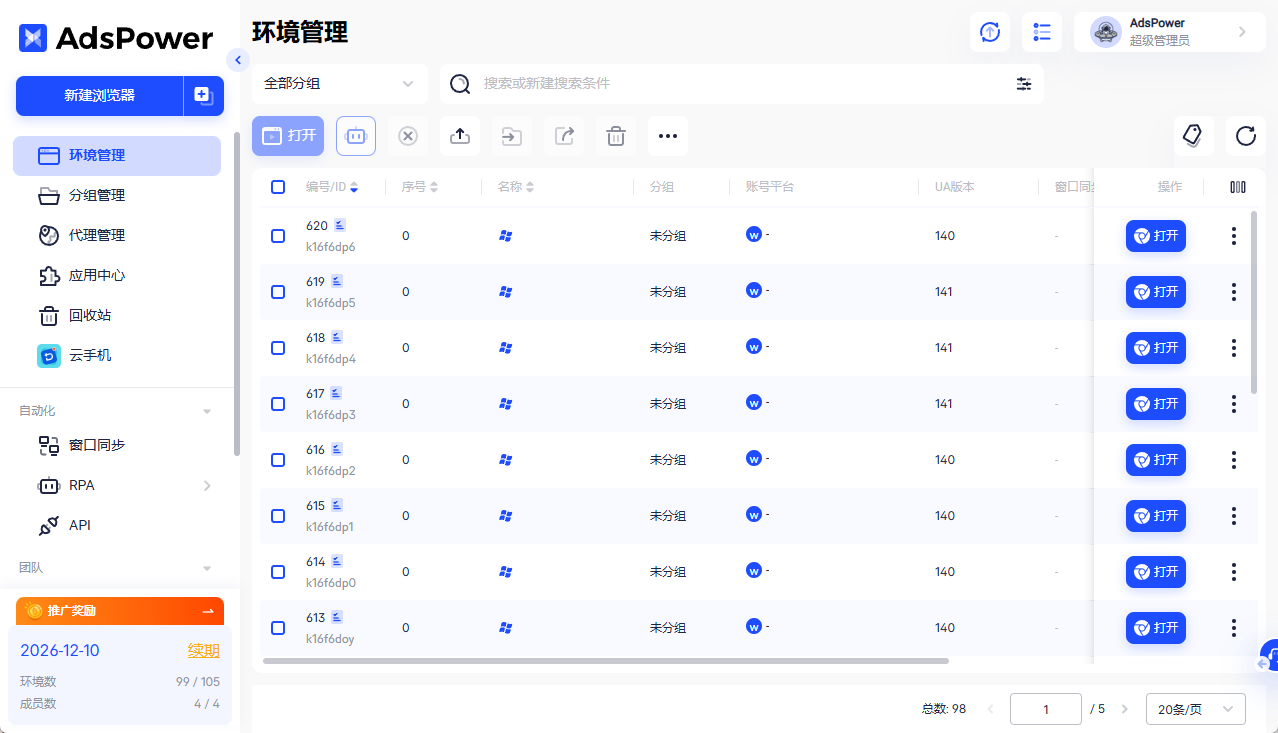Click the refresh list icon
The height and width of the screenshot is (733, 1278).
pyautogui.click(x=1245, y=135)
